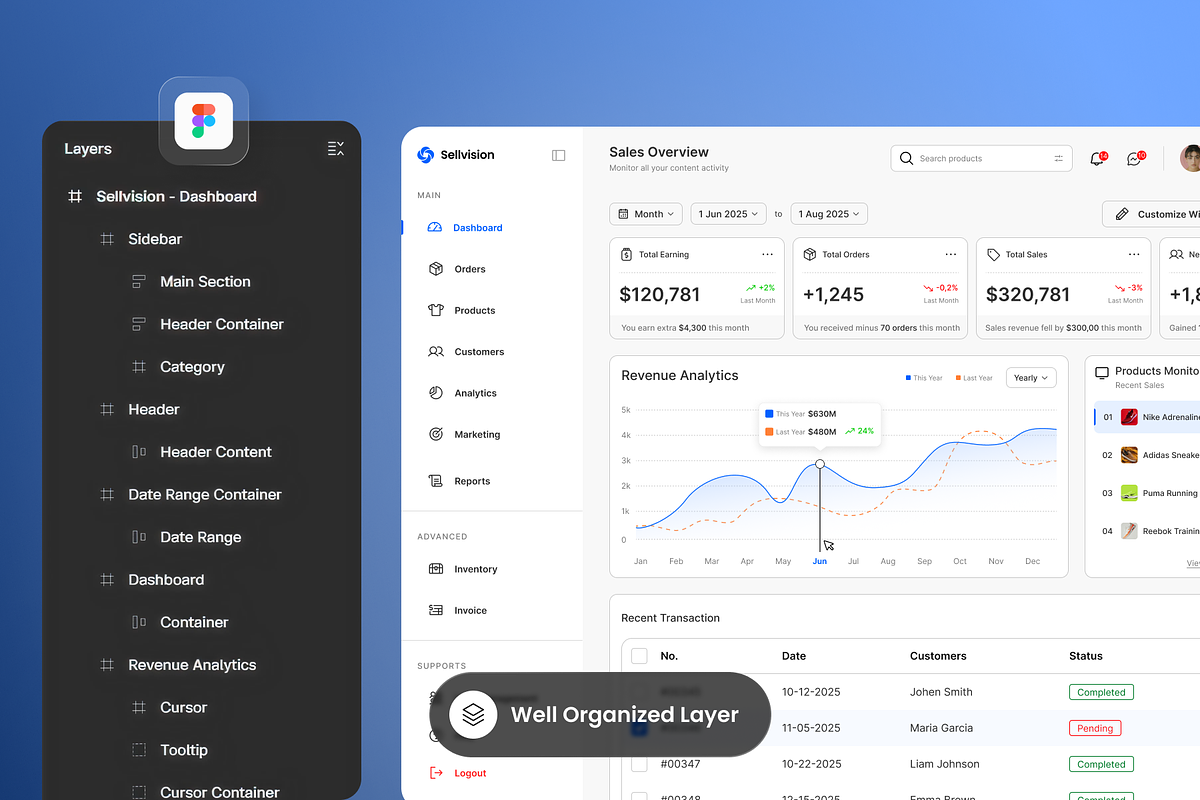Click frame icon beside Sellvision - Dashboard layer
1200x800 pixels.
[75, 197]
